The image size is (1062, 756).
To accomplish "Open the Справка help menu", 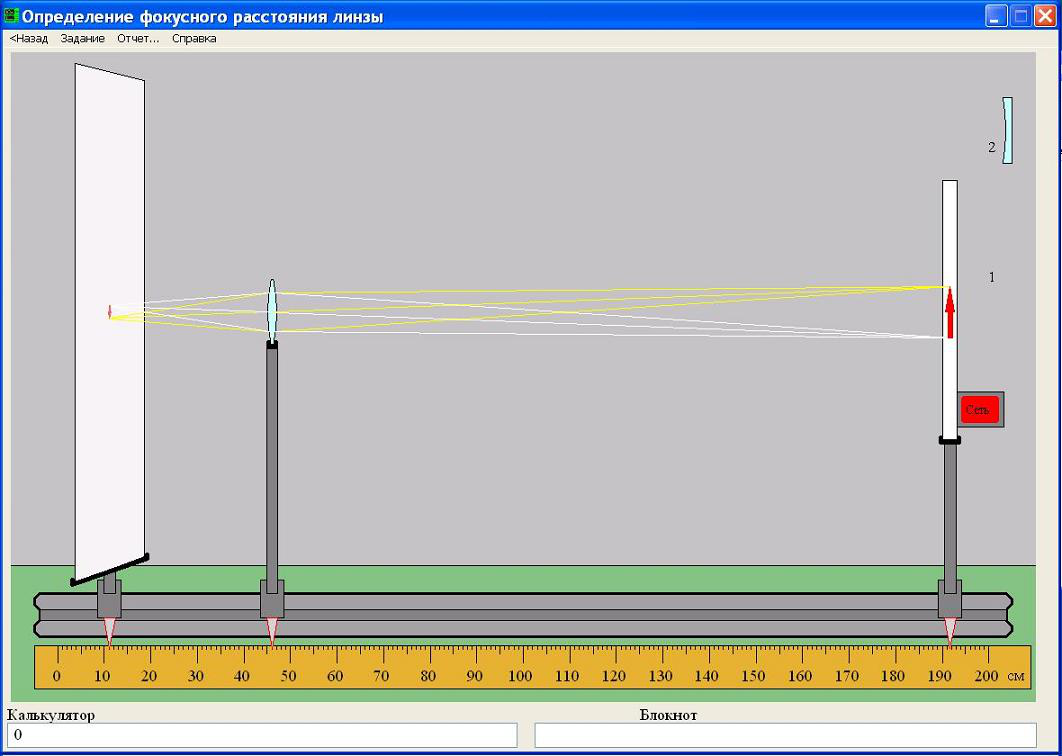I will [194, 39].
